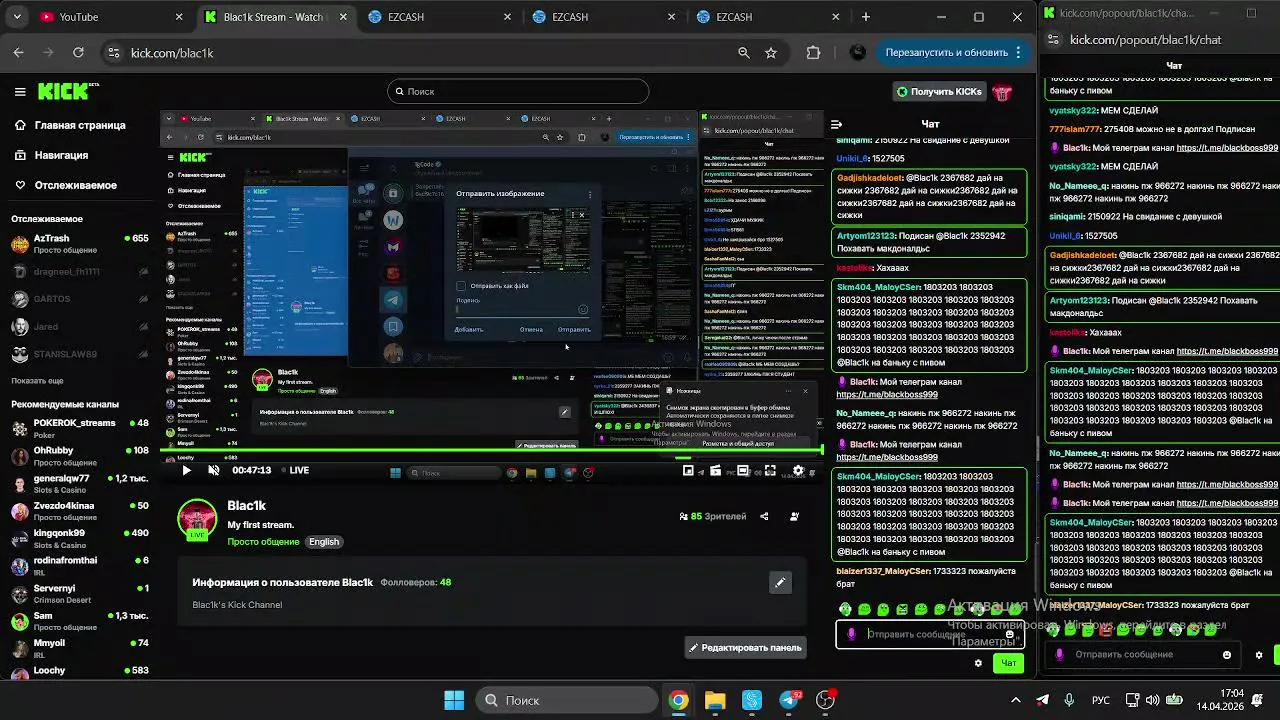Image resolution: width=1280 pixels, height=720 pixels.
Task: Expand the followed list with Показать еще
Action: (x=37, y=381)
